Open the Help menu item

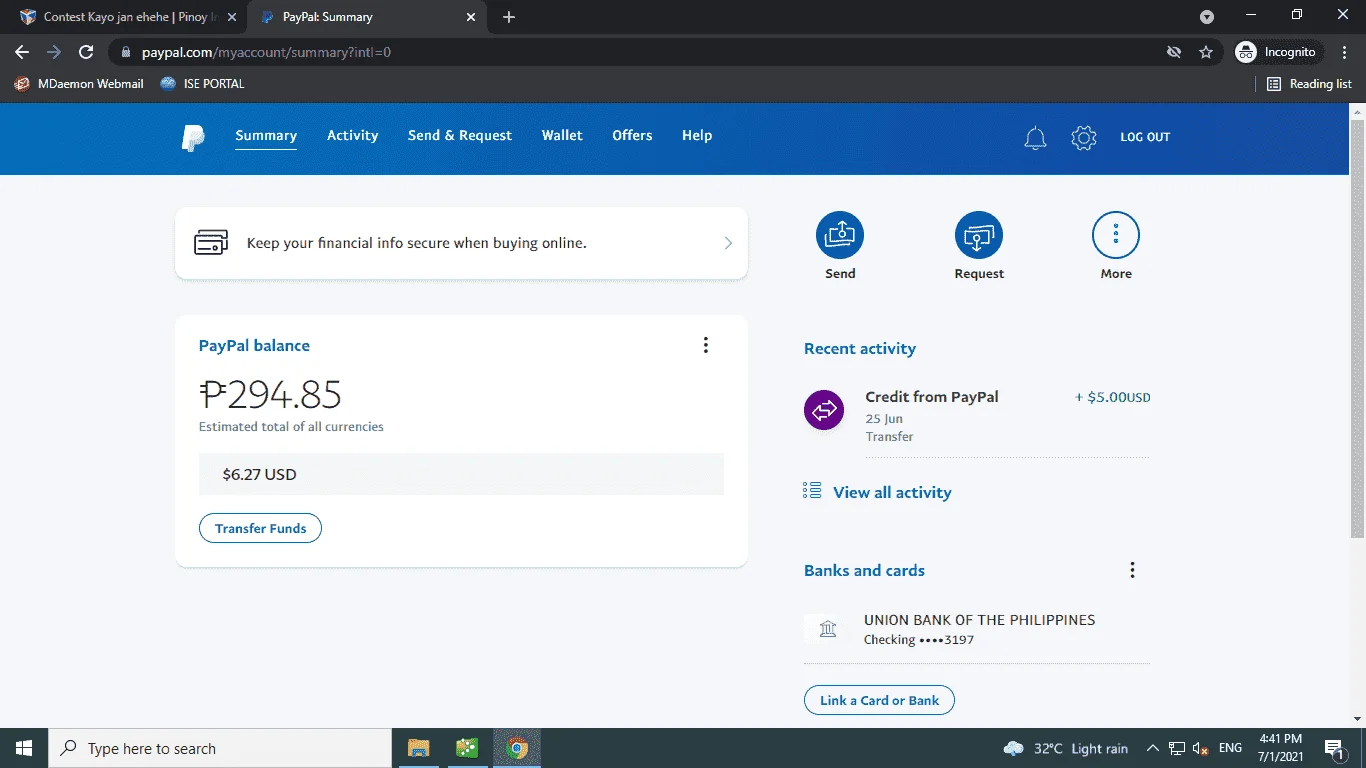[697, 136]
